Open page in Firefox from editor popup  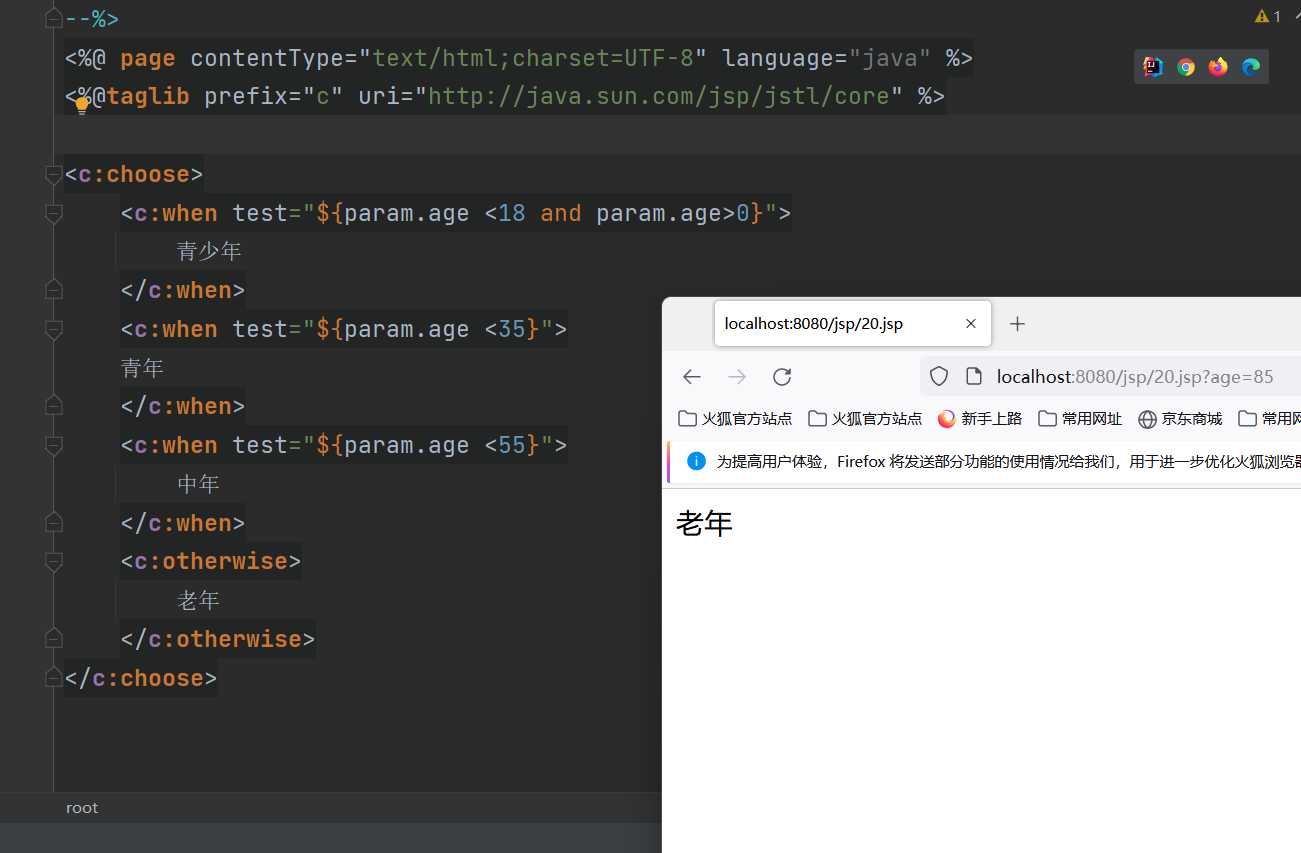click(1218, 67)
